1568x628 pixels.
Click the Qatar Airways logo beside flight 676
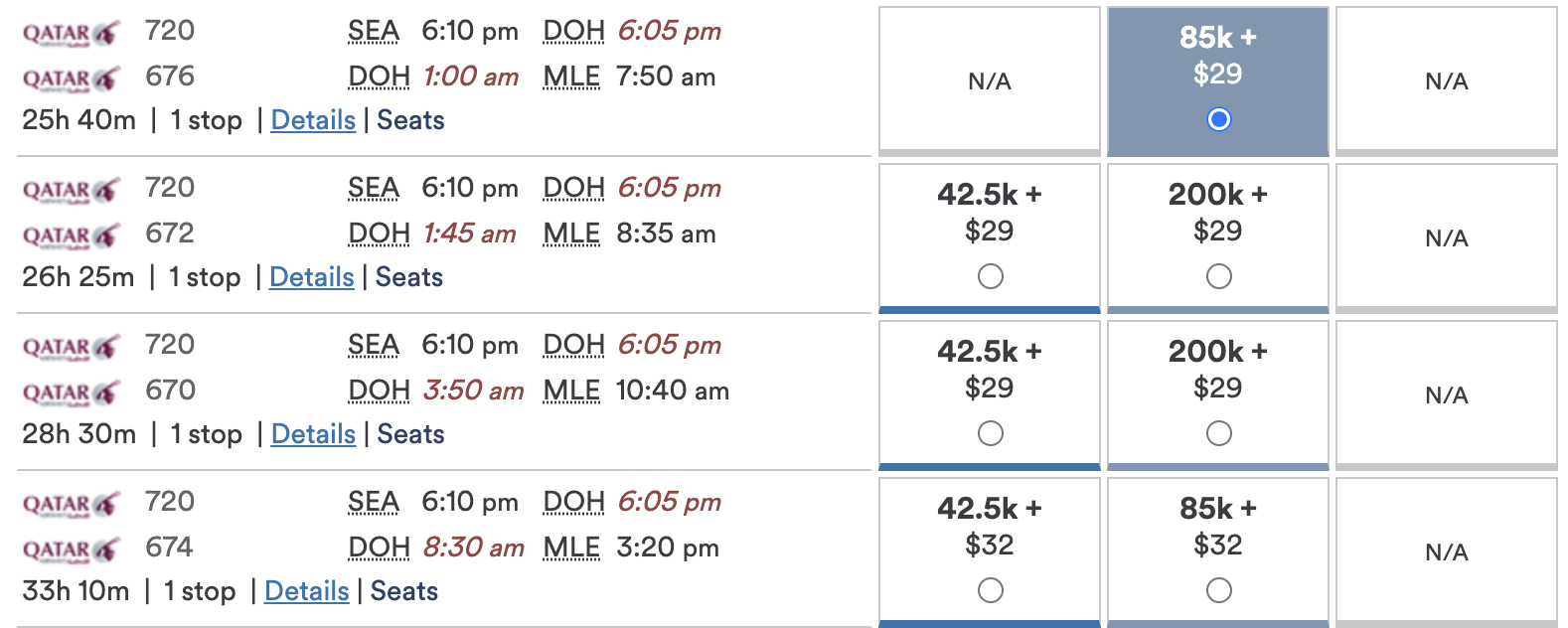coord(72,78)
